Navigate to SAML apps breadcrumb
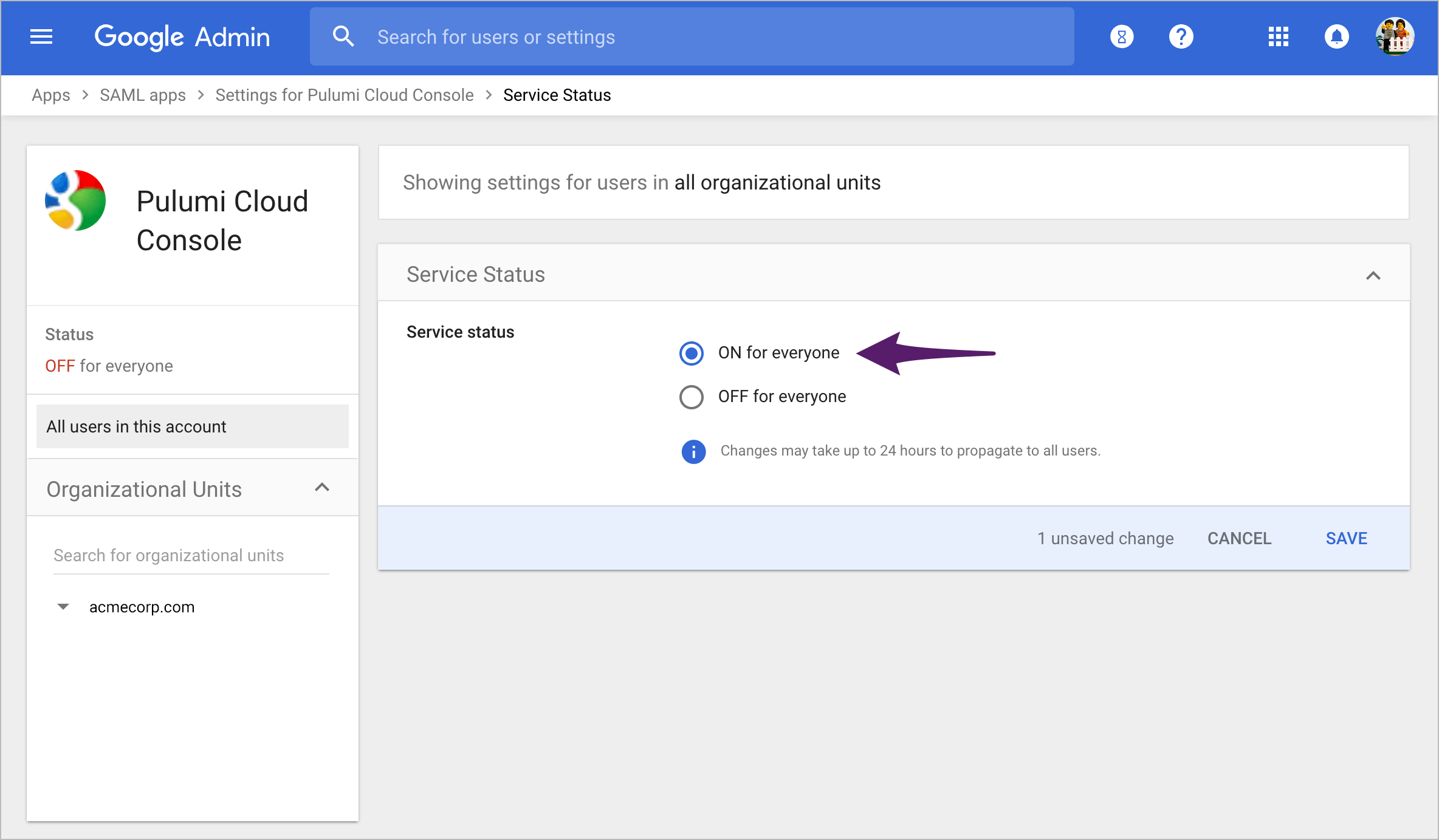The height and width of the screenshot is (840, 1439). point(142,95)
